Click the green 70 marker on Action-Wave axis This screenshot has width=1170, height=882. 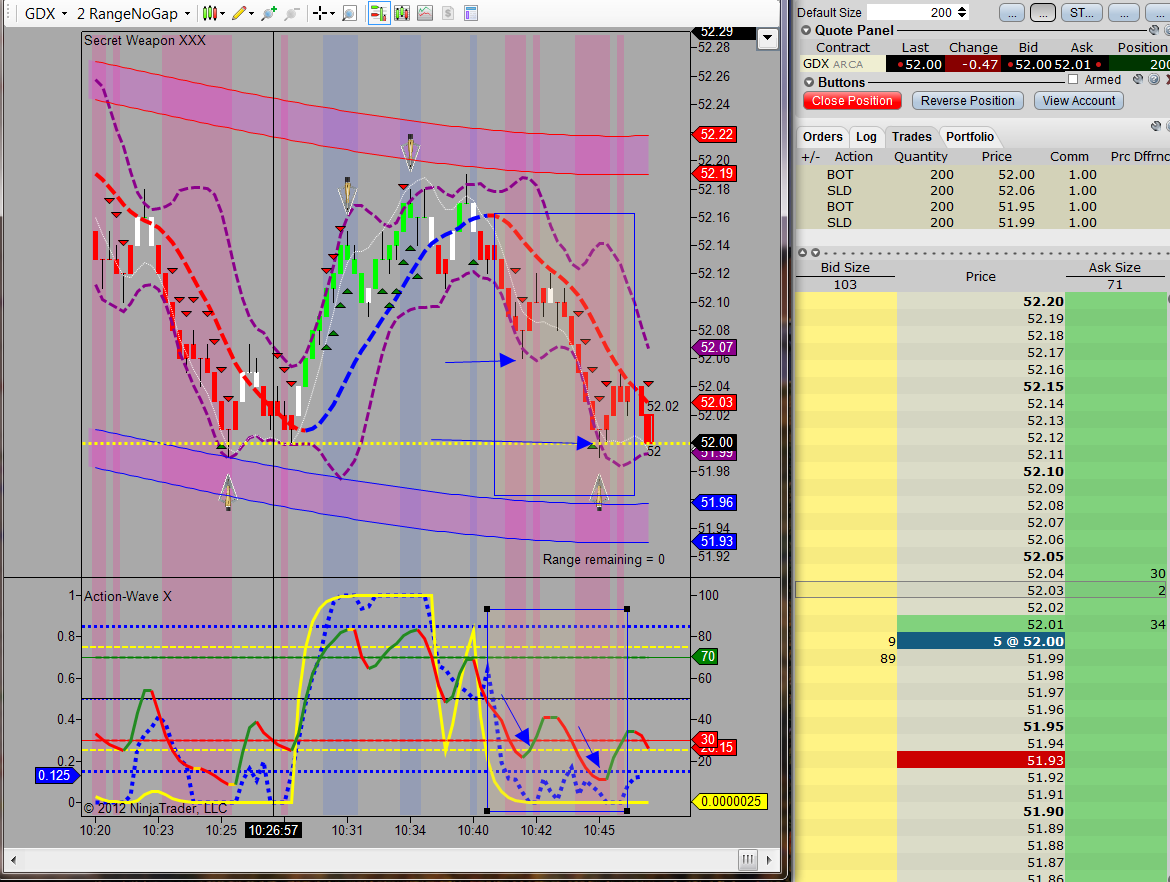click(x=706, y=657)
